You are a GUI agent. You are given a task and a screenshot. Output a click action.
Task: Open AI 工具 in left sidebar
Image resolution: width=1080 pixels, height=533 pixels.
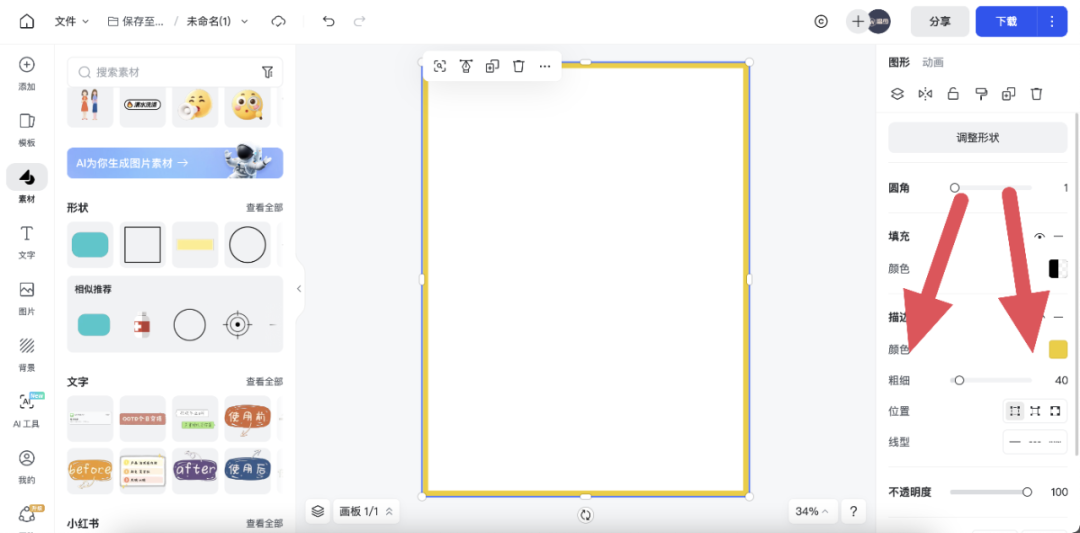26,408
